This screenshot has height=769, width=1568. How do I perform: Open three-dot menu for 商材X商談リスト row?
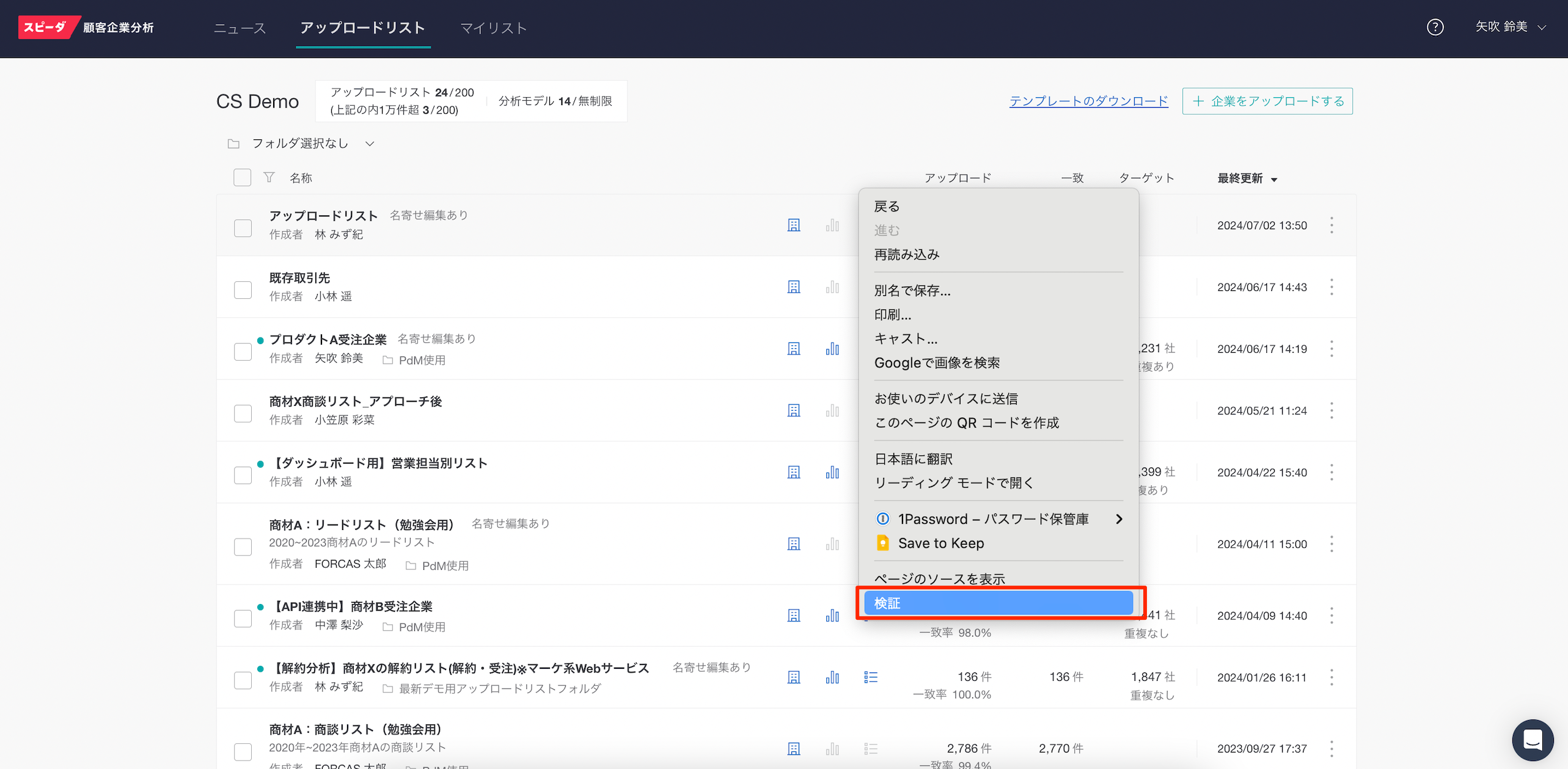pos(1332,411)
